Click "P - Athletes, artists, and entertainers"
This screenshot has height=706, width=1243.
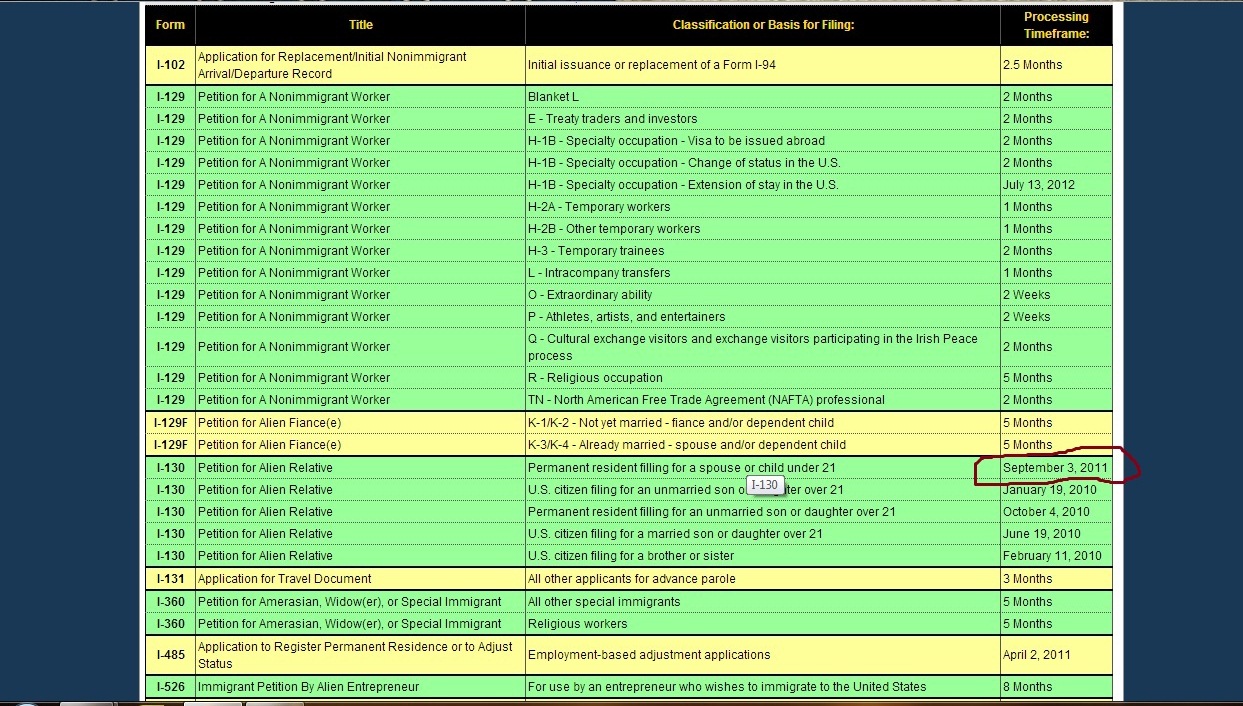(x=627, y=317)
